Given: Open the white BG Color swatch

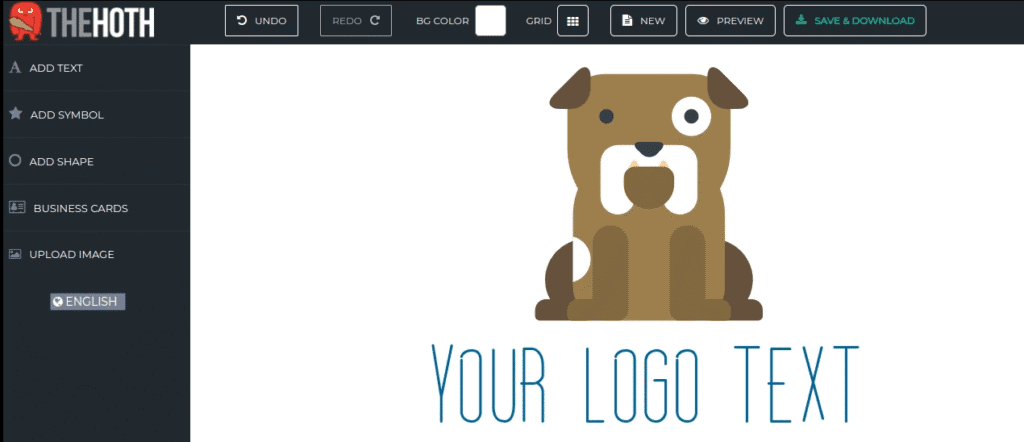Looking at the screenshot, I should pos(490,21).
